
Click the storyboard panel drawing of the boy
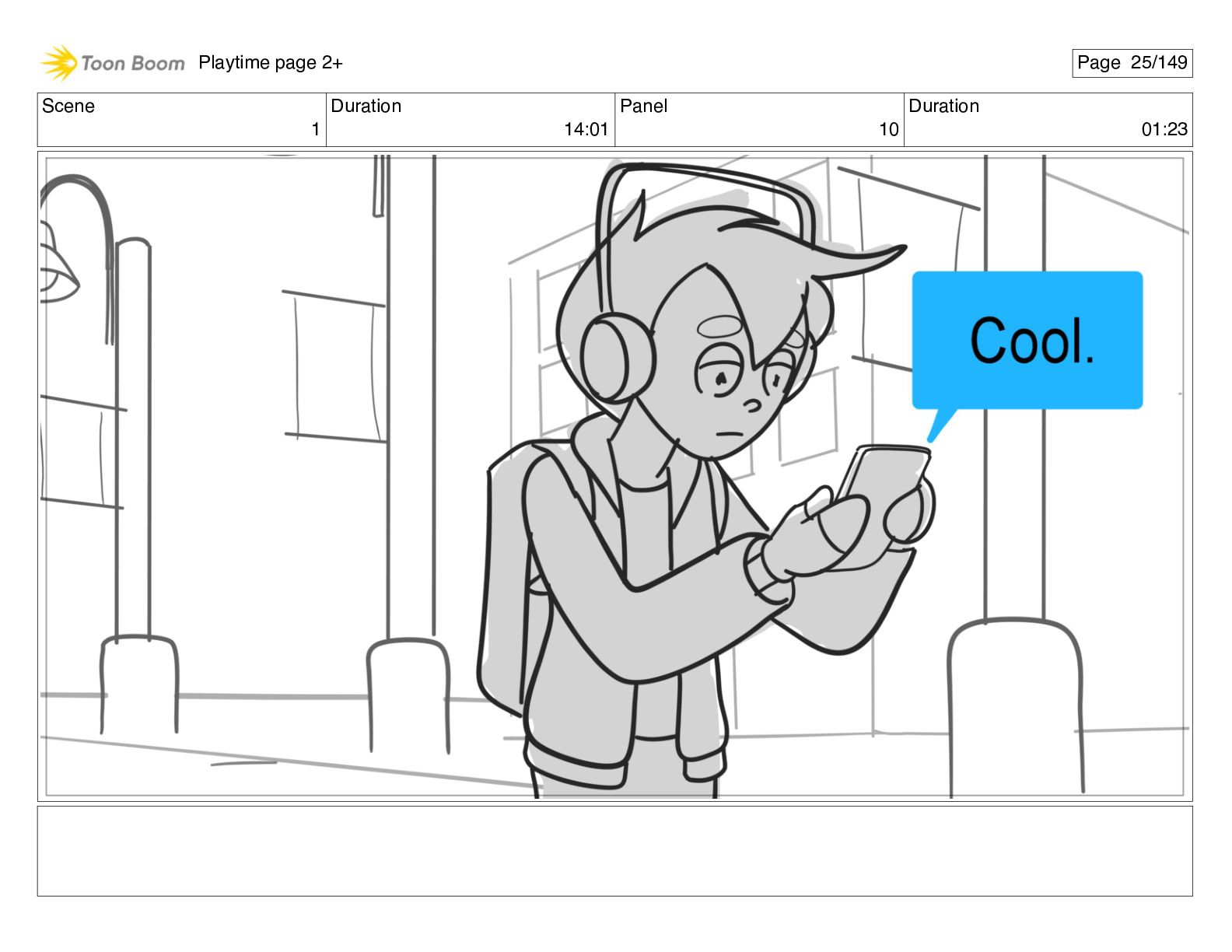click(x=614, y=476)
